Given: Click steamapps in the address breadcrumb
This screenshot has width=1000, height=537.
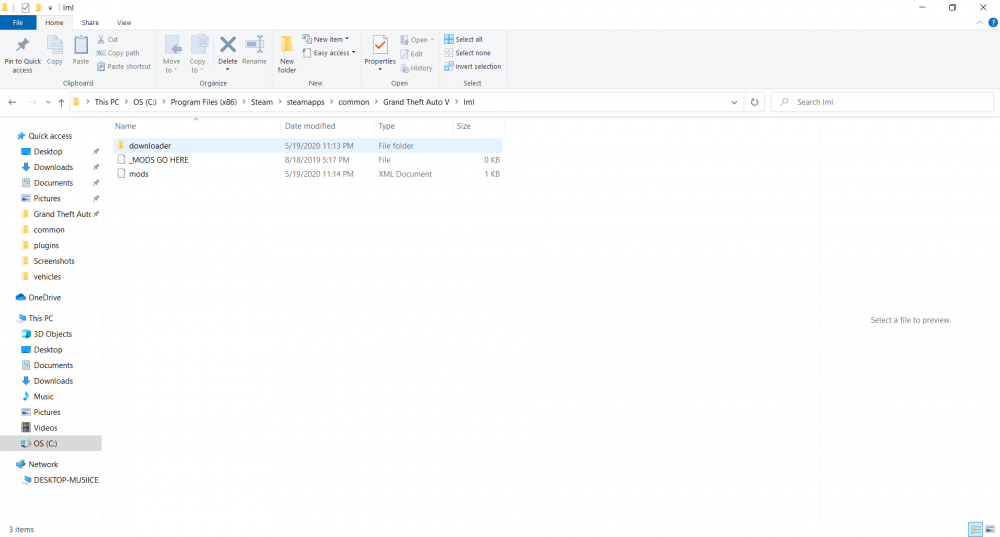Looking at the screenshot, I should tap(305, 102).
